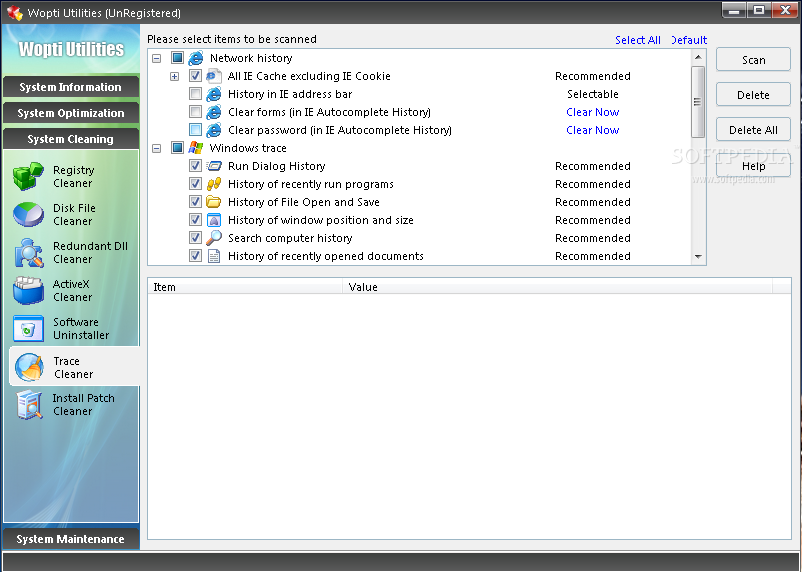Viewport: 802px width, 572px height.
Task: Select the Trace Cleaner broom icon
Action: 29,367
